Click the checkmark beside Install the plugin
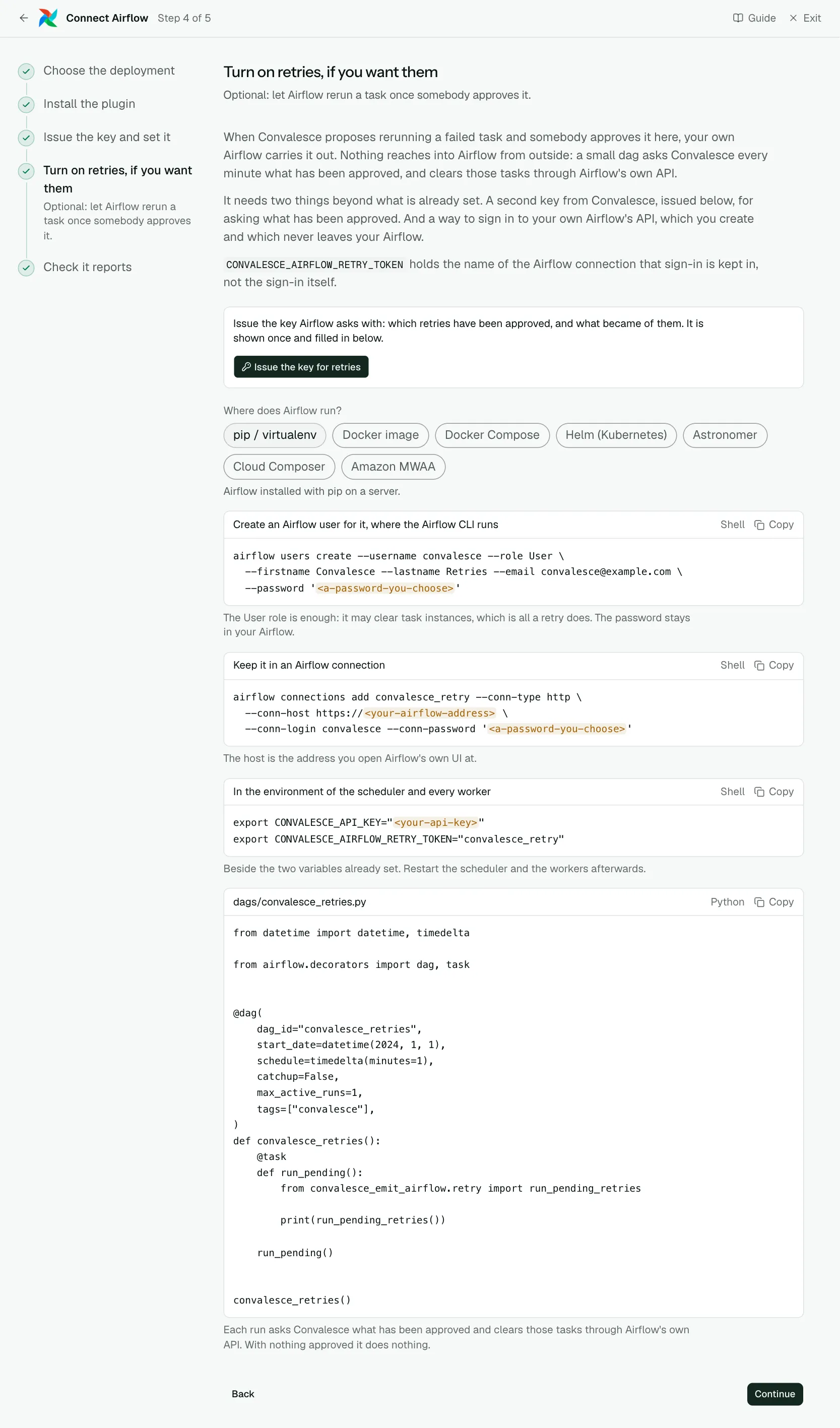This screenshot has width=840, height=1428. [x=26, y=104]
